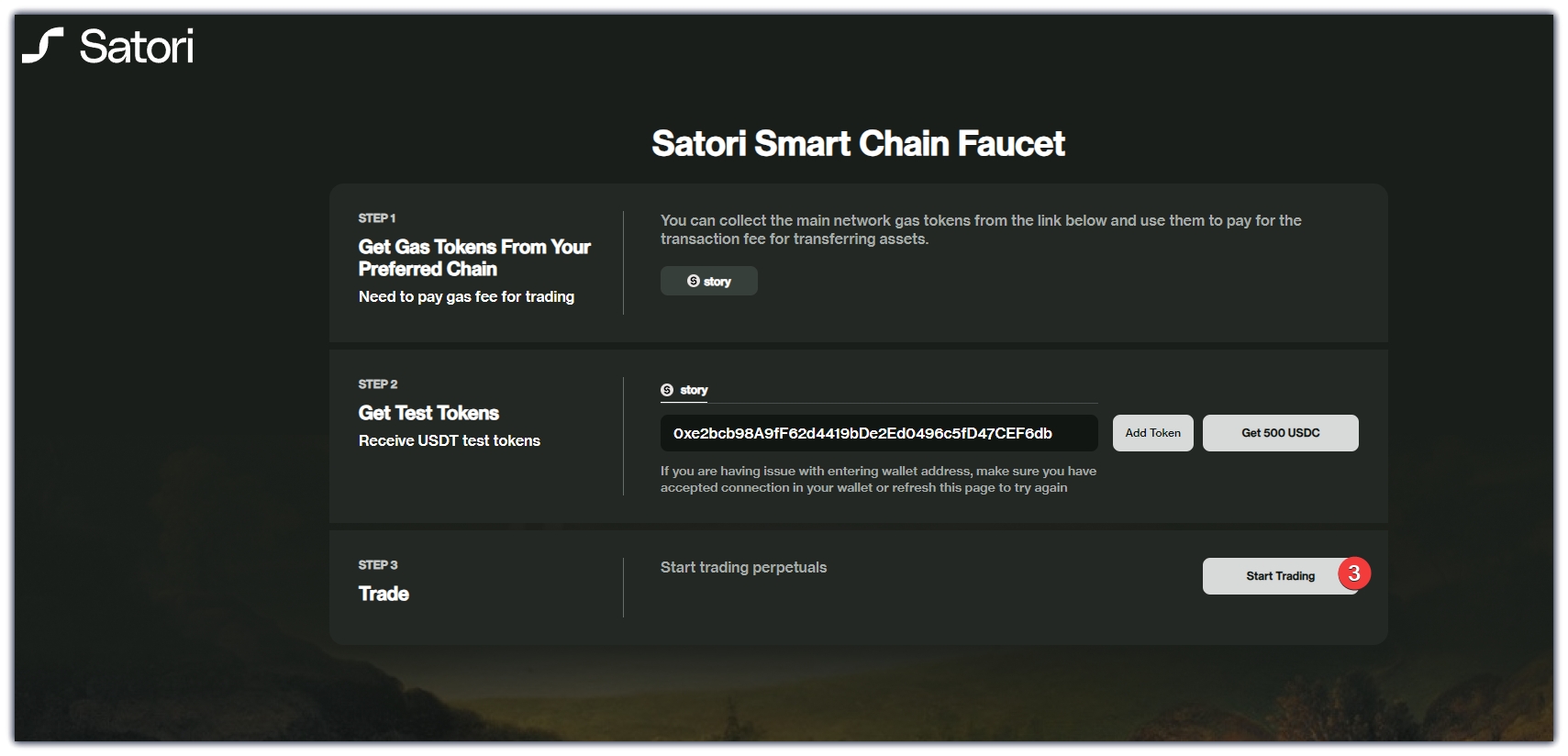Click the Start trading perpetuals text
1568x756 pixels.
[x=743, y=567]
